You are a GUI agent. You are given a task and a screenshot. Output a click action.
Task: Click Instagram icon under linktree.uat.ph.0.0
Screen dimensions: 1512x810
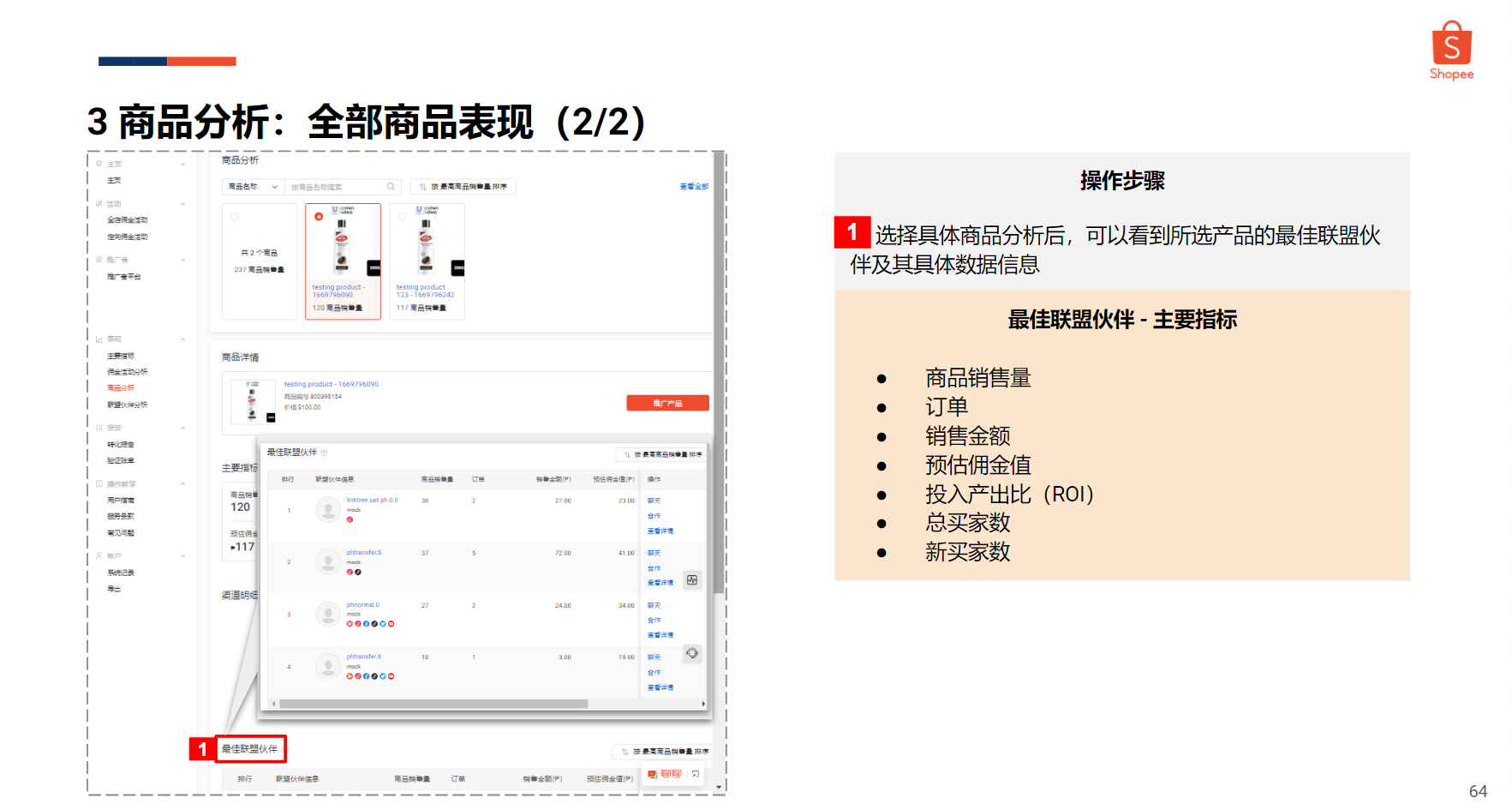tap(350, 519)
